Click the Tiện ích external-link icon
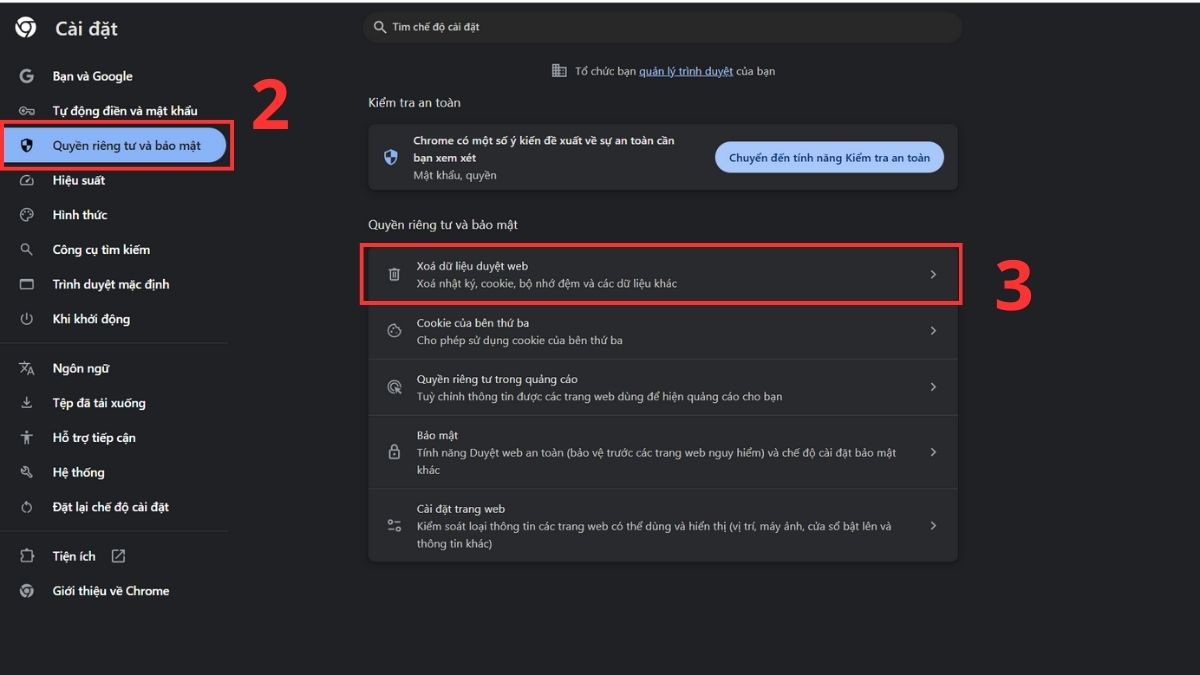This screenshot has width=1200, height=675. pos(118,556)
